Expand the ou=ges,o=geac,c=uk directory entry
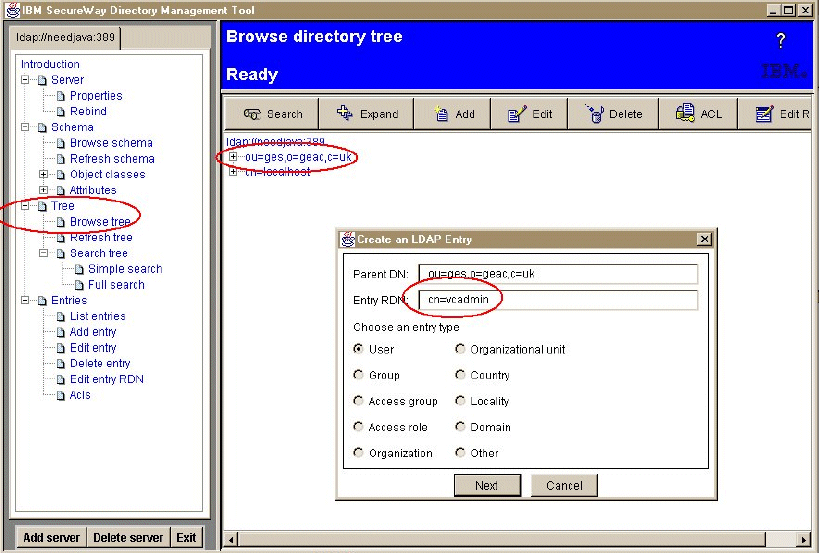819x553 pixels. (233, 157)
